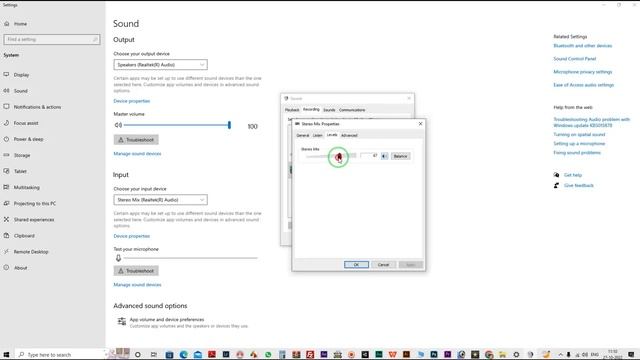Open output Device properties link
This screenshot has width=640, height=360.
click(x=131, y=101)
